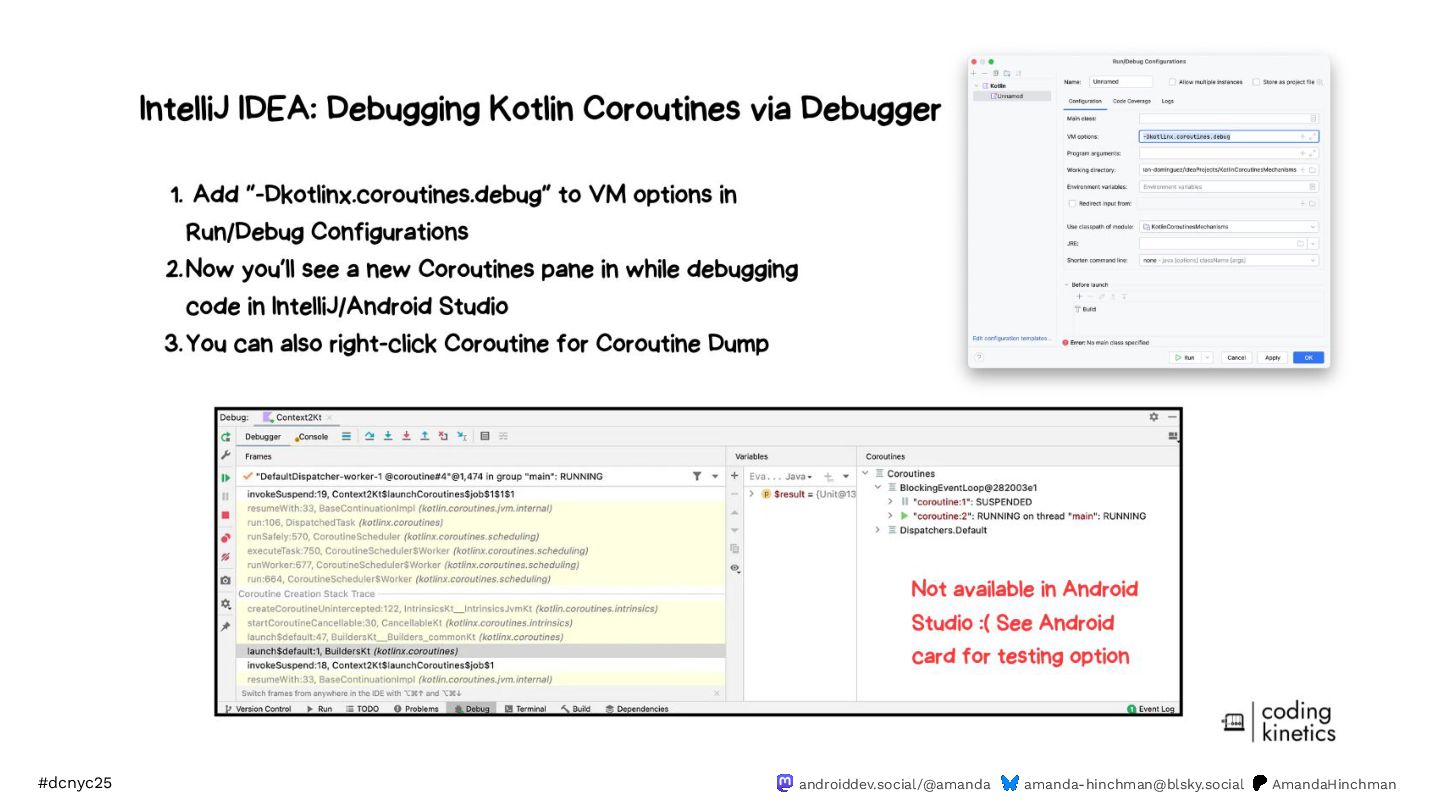This screenshot has width=1440, height=810.
Task: Open the Java language dropdown in Variables
Action: tap(799, 477)
